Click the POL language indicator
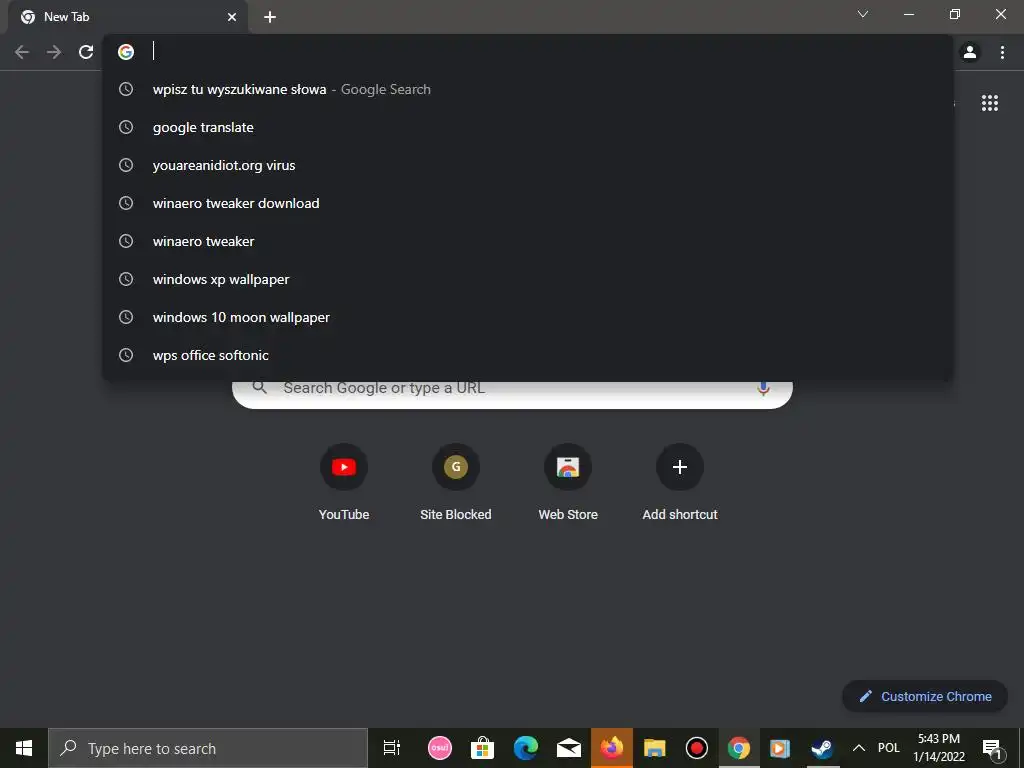This screenshot has height=768, width=1024. tap(889, 748)
